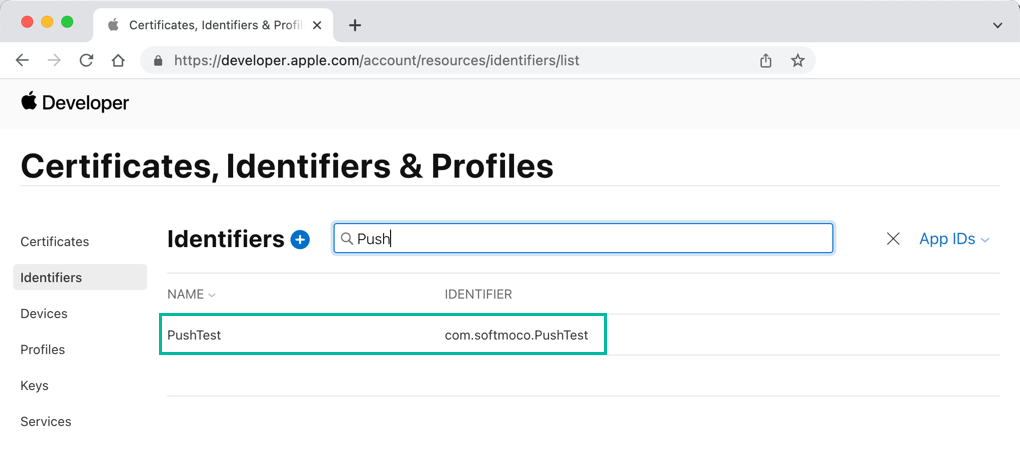Click the browser reload icon
Image resolution: width=1020 pixels, height=466 pixels.
(86, 60)
